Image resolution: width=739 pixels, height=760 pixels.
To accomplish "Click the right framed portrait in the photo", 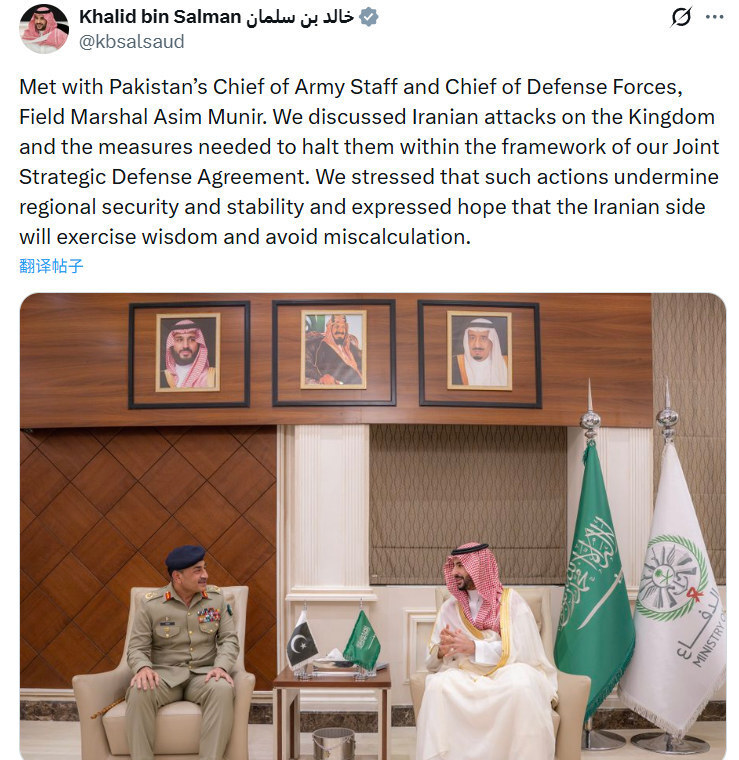I will pyautogui.click(x=479, y=351).
